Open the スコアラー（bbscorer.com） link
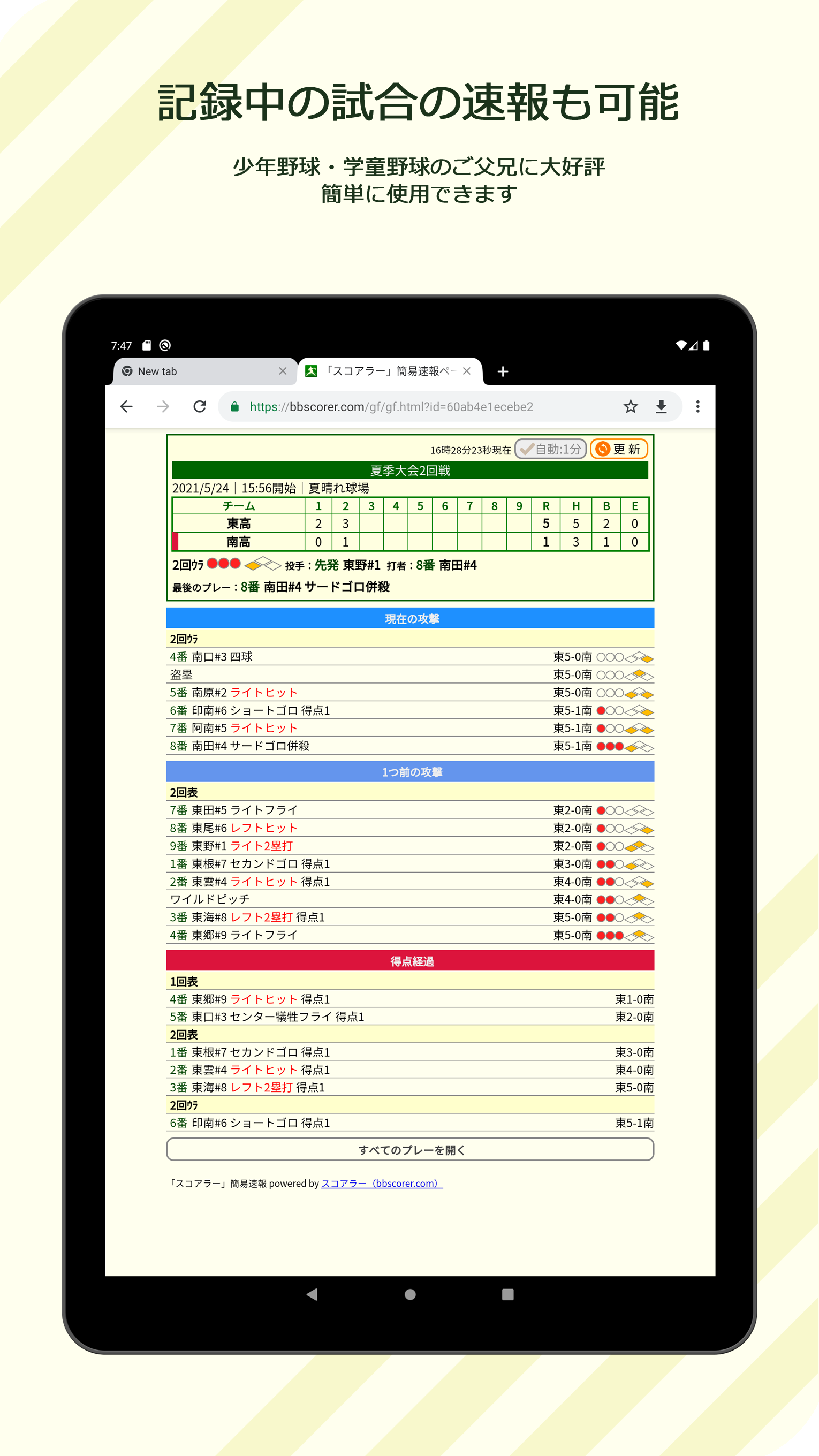Image resolution: width=819 pixels, height=1456 pixels. pyautogui.click(x=382, y=1183)
